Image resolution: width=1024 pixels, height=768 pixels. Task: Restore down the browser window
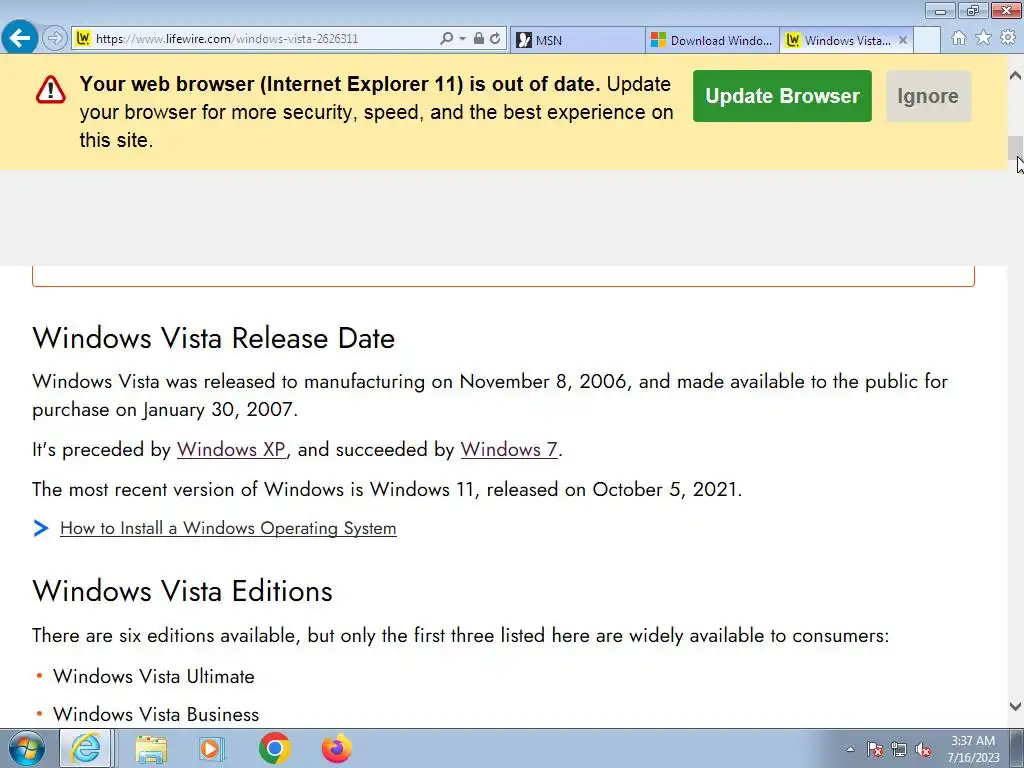[x=973, y=10]
